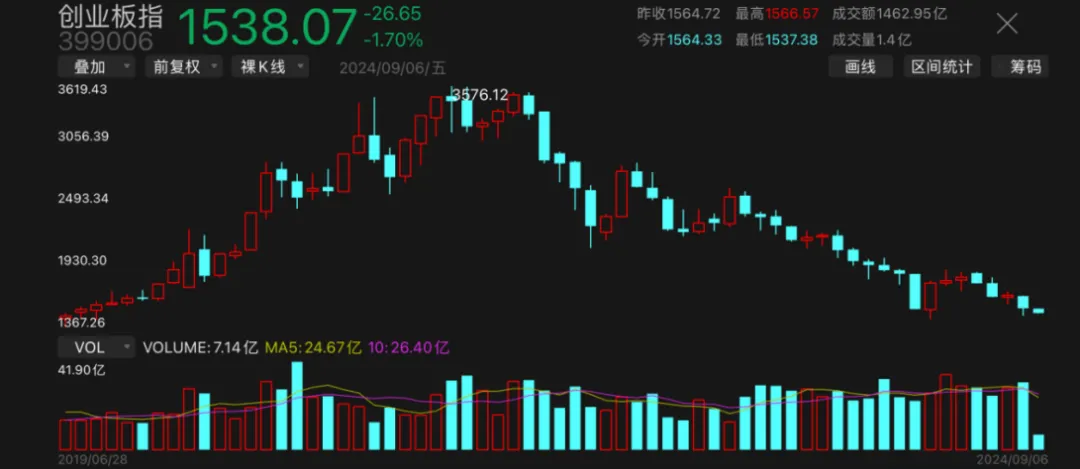Click the 10: 26.40亿 moving average label
This screenshot has height=469, width=1080.
409,348
